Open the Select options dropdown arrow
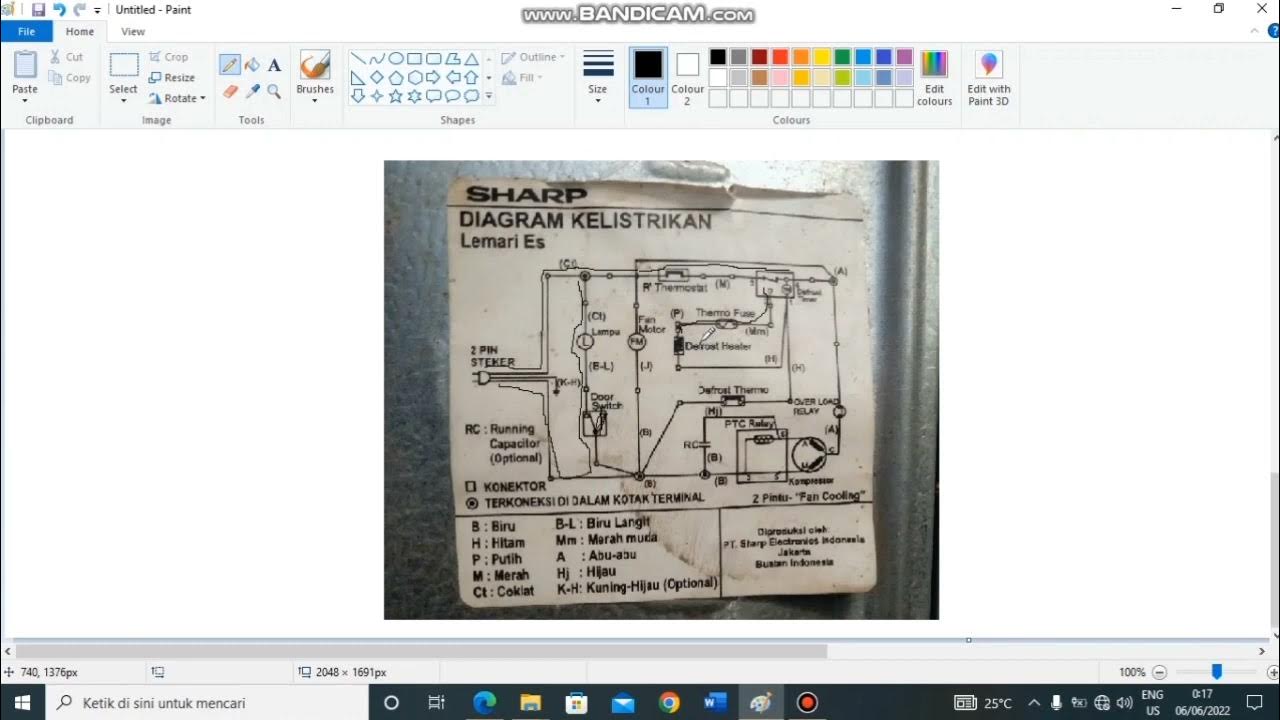 pyautogui.click(x=124, y=100)
